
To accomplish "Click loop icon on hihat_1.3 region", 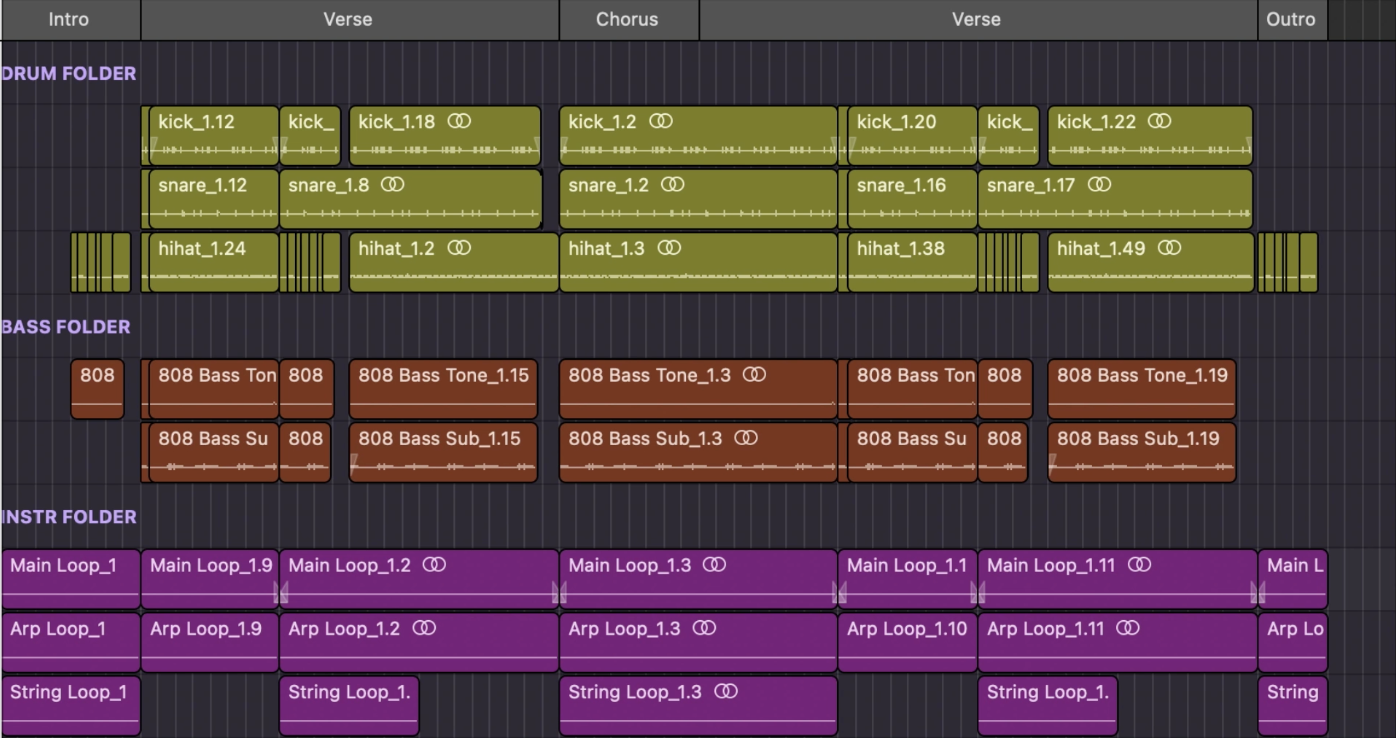I will (669, 248).
